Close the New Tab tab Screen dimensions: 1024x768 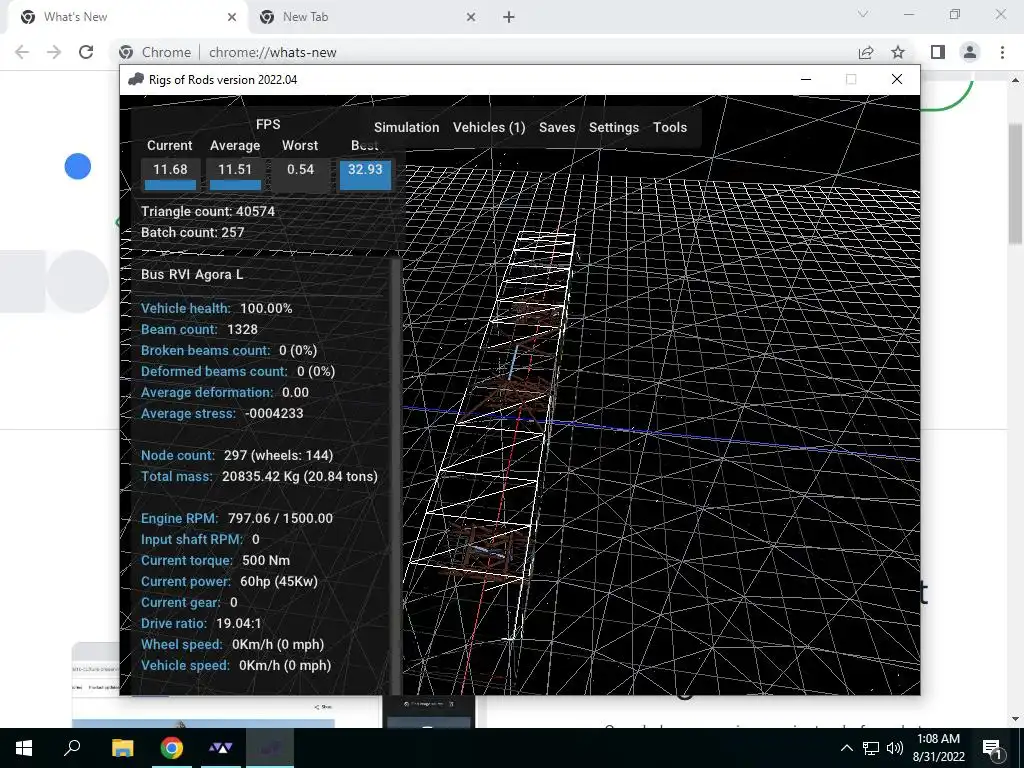(x=471, y=17)
